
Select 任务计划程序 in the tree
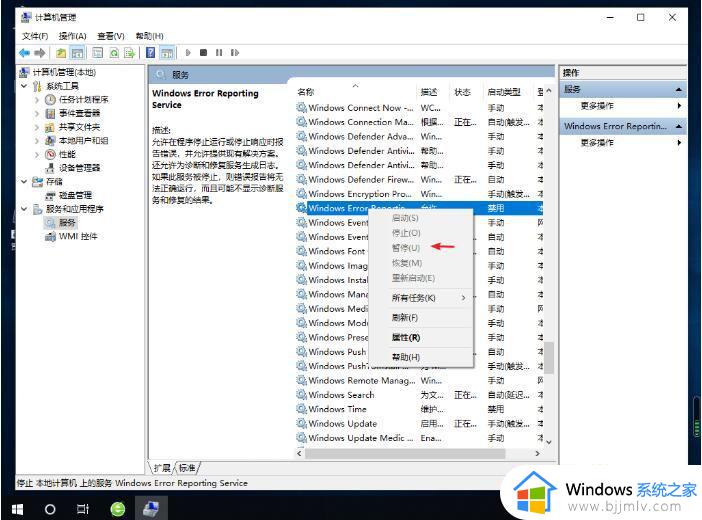pyautogui.click(x=83, y=99)
